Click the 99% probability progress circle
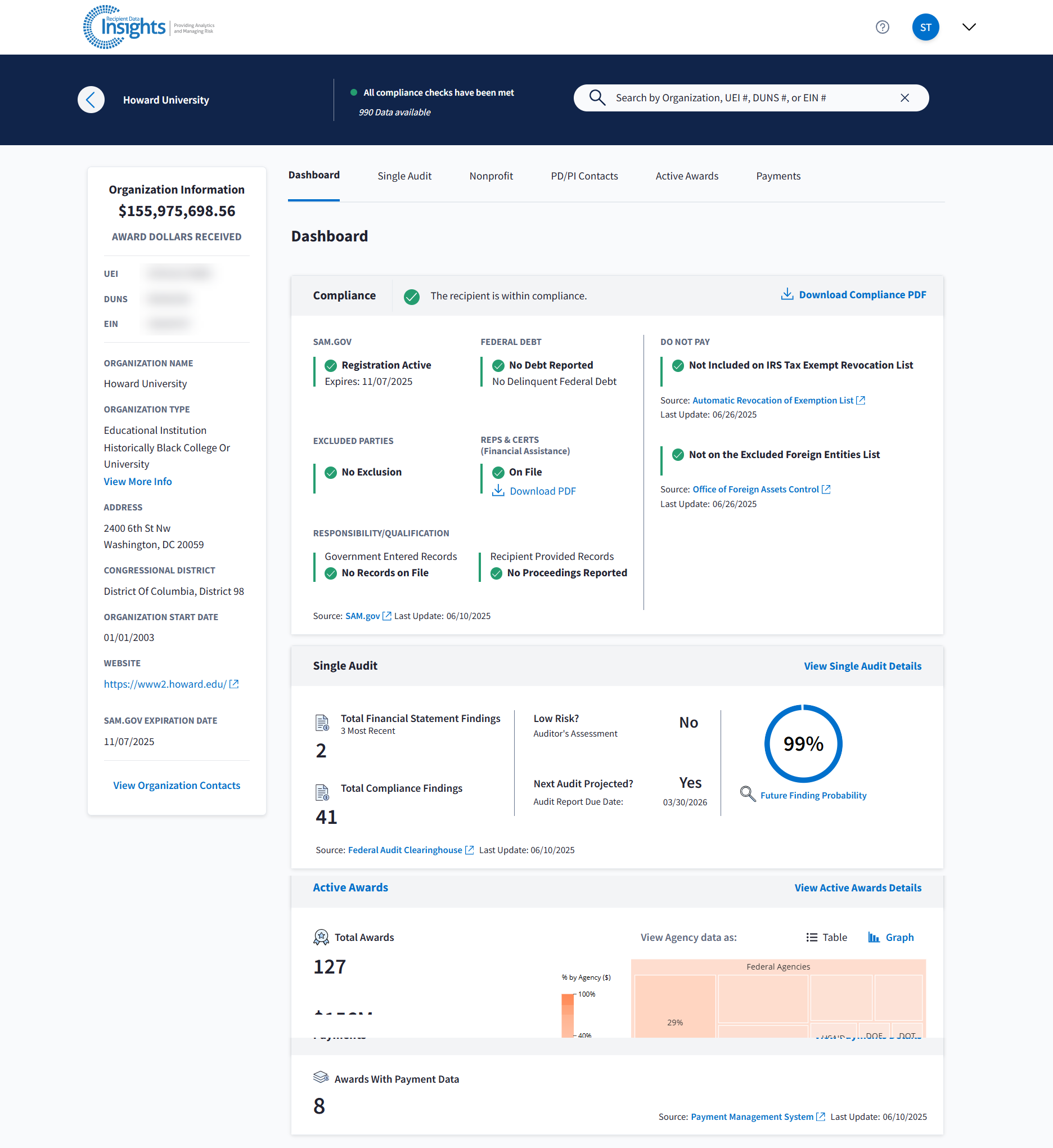The image size is (1053, 1148). click(x=803, y=743)
